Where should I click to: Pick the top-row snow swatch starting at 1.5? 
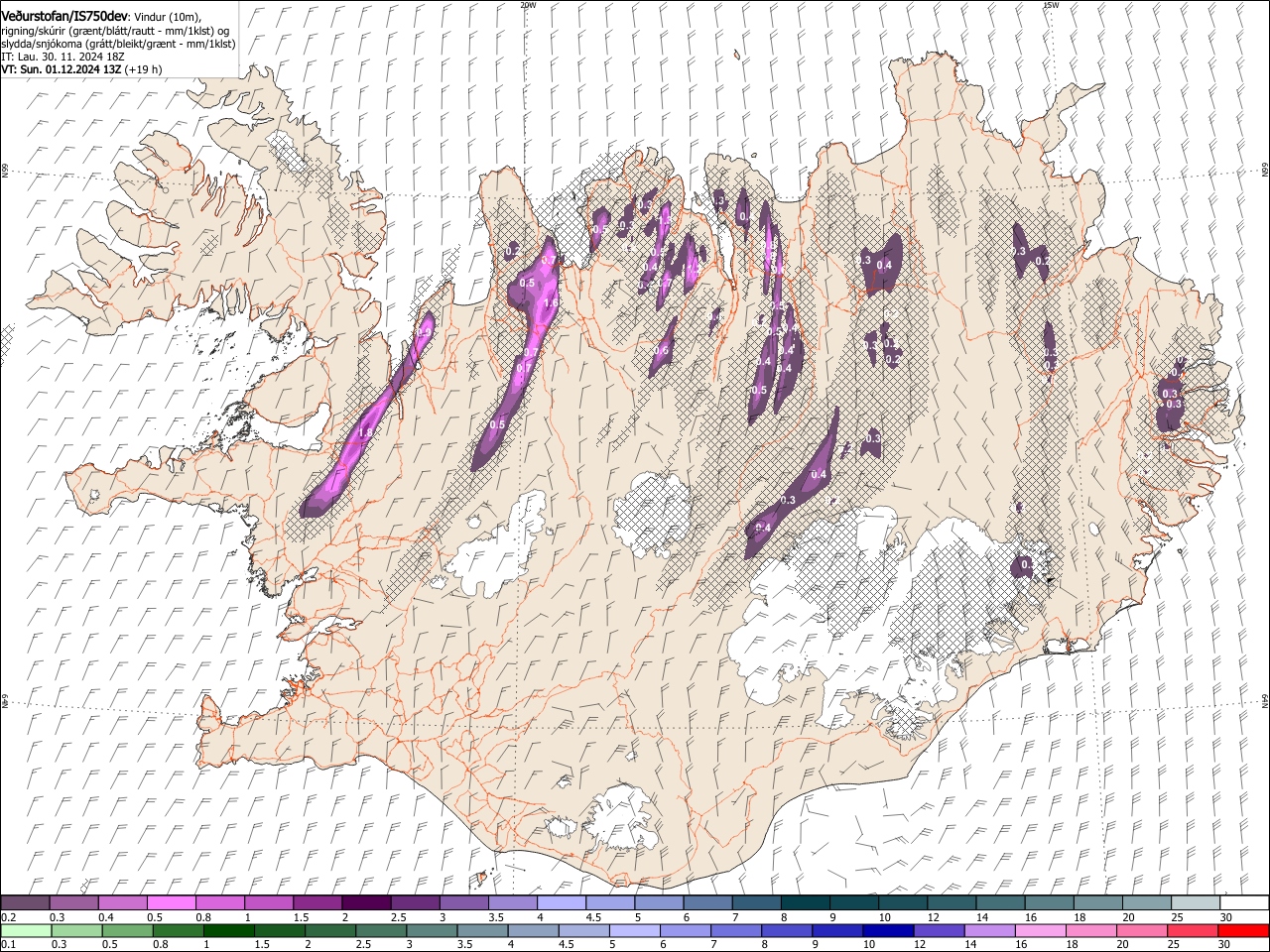tap(317, 903)
